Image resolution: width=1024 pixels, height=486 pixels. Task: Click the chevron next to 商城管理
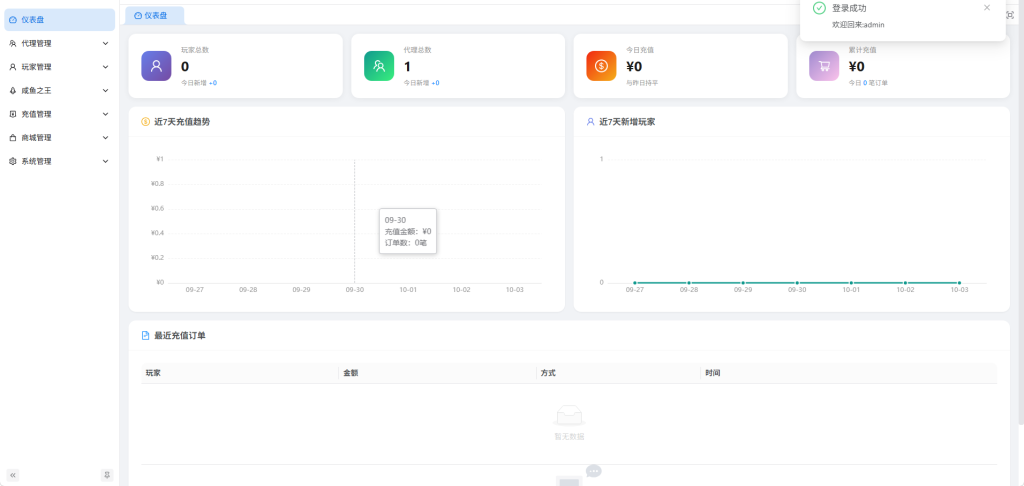point(105,138)
